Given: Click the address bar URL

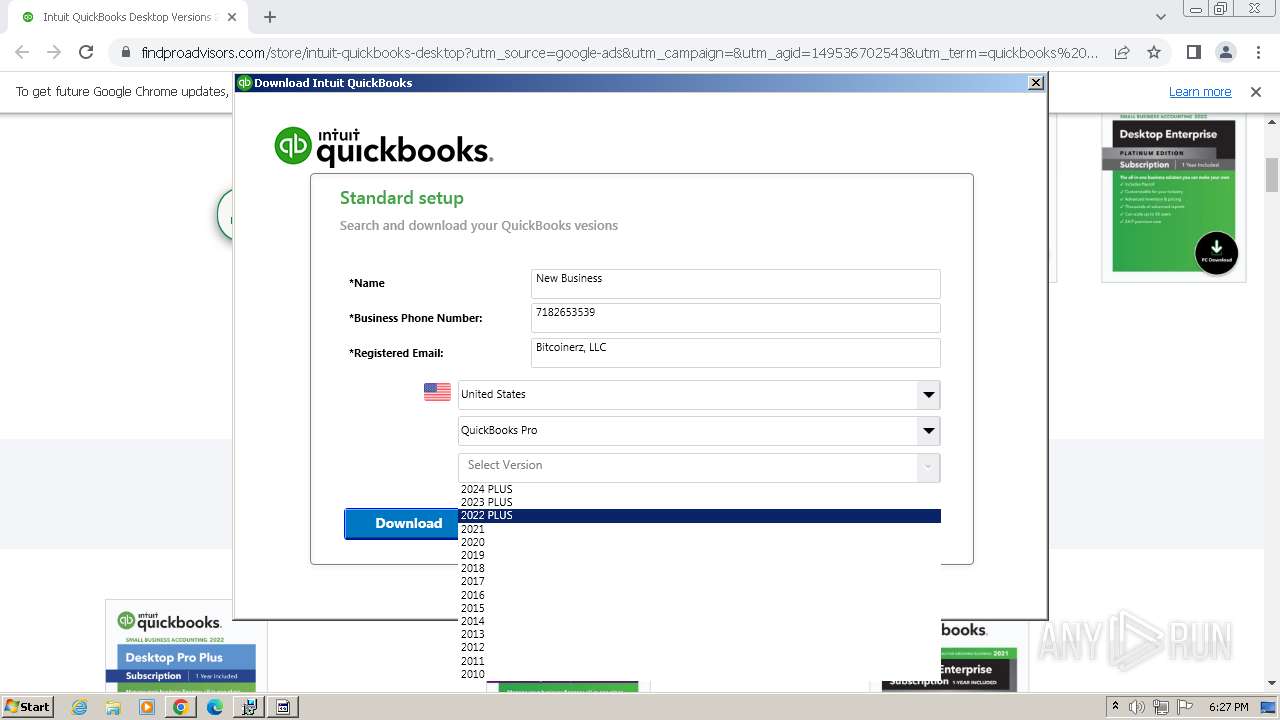Looking at the screenshot, I should point(620,52).
